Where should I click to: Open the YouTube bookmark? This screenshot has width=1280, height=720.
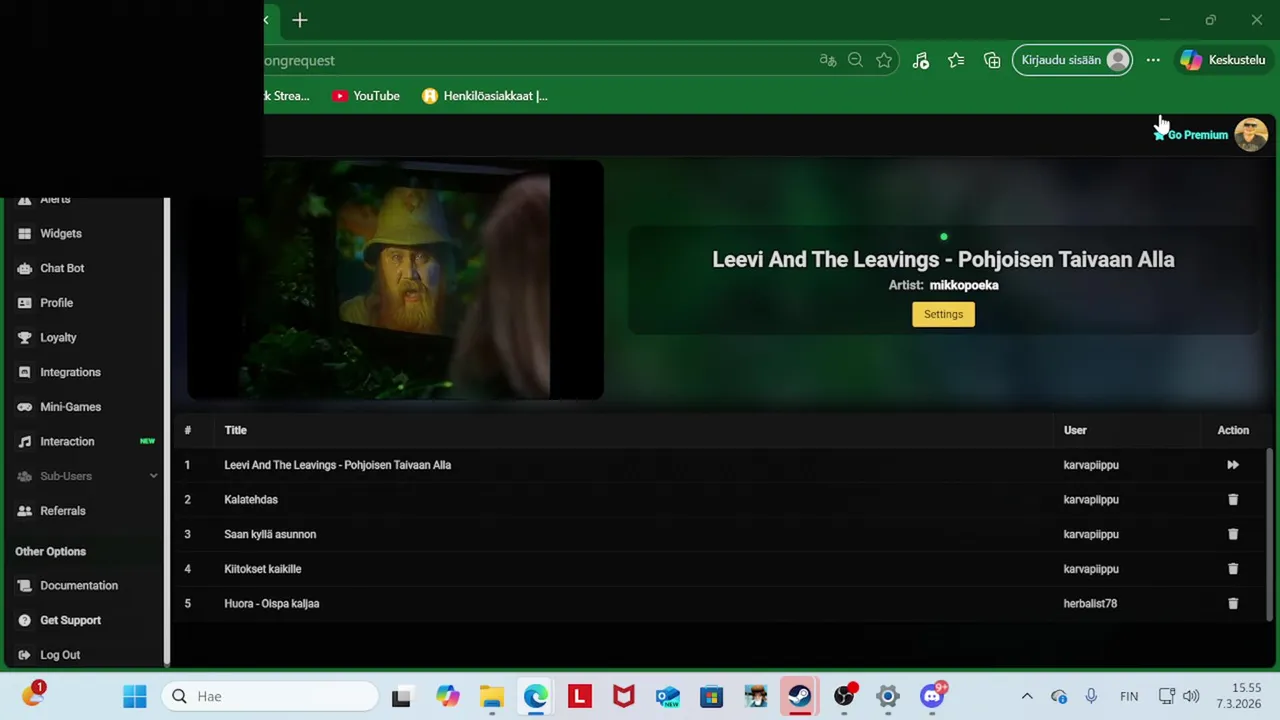pyautogui.click(x=366, y=96)
